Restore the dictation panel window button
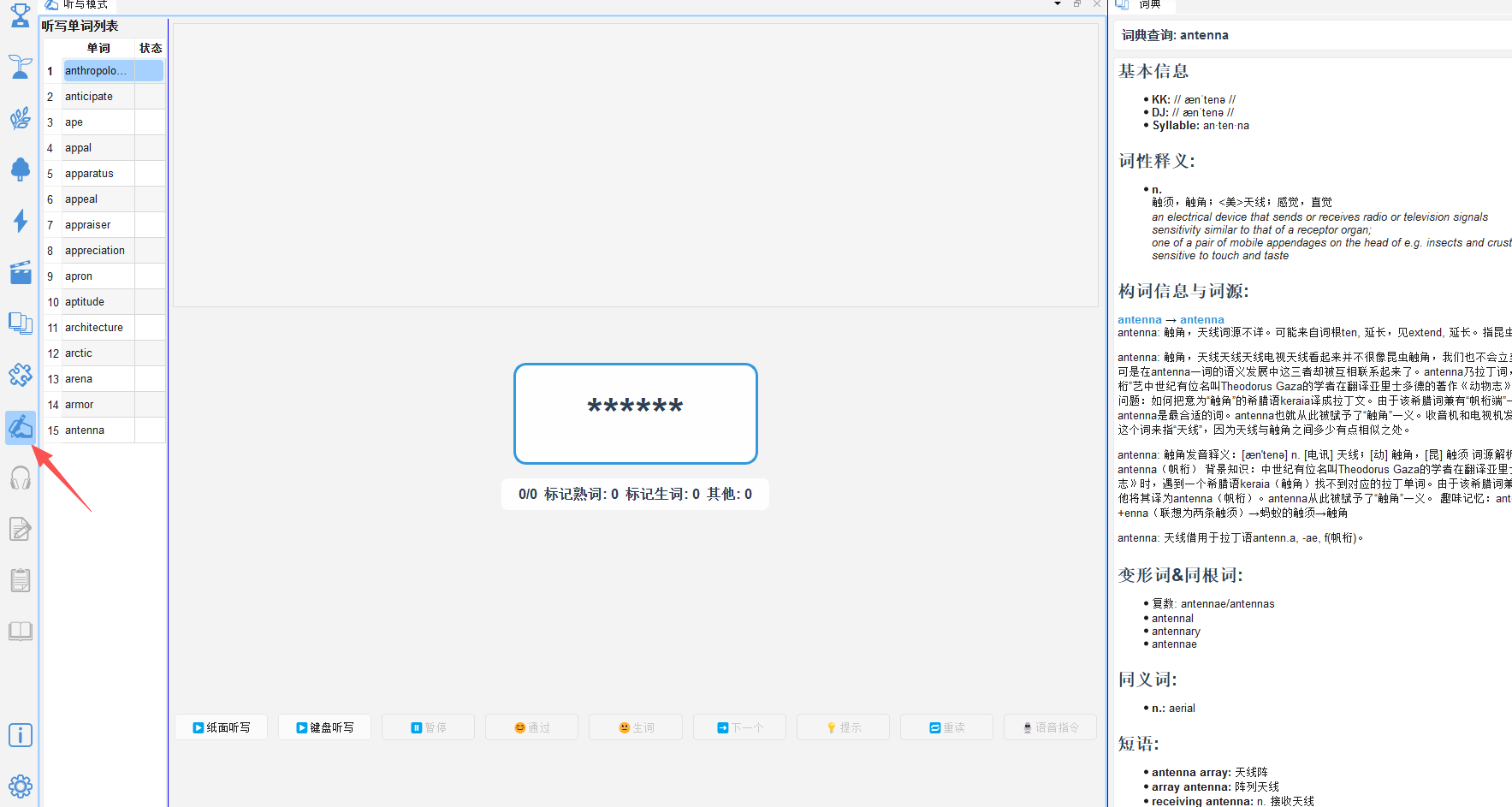1512x807 pixels. pos(1077,4)
